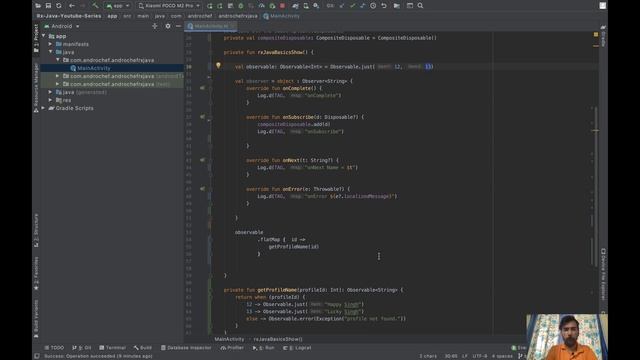Image resolution: width=640 pixels, height=360 pixels.
Task: Build the project with the hammer icon
Action: [x=95, y=6]
